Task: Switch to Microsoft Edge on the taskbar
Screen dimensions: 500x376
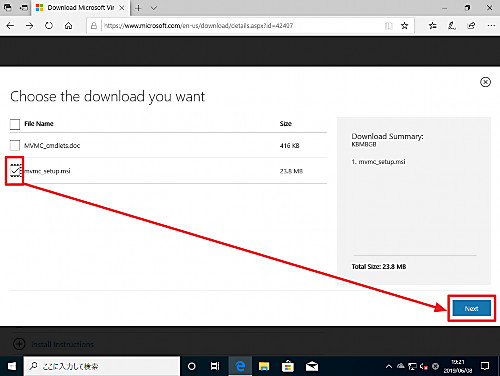Action: (x=240, y=366)
